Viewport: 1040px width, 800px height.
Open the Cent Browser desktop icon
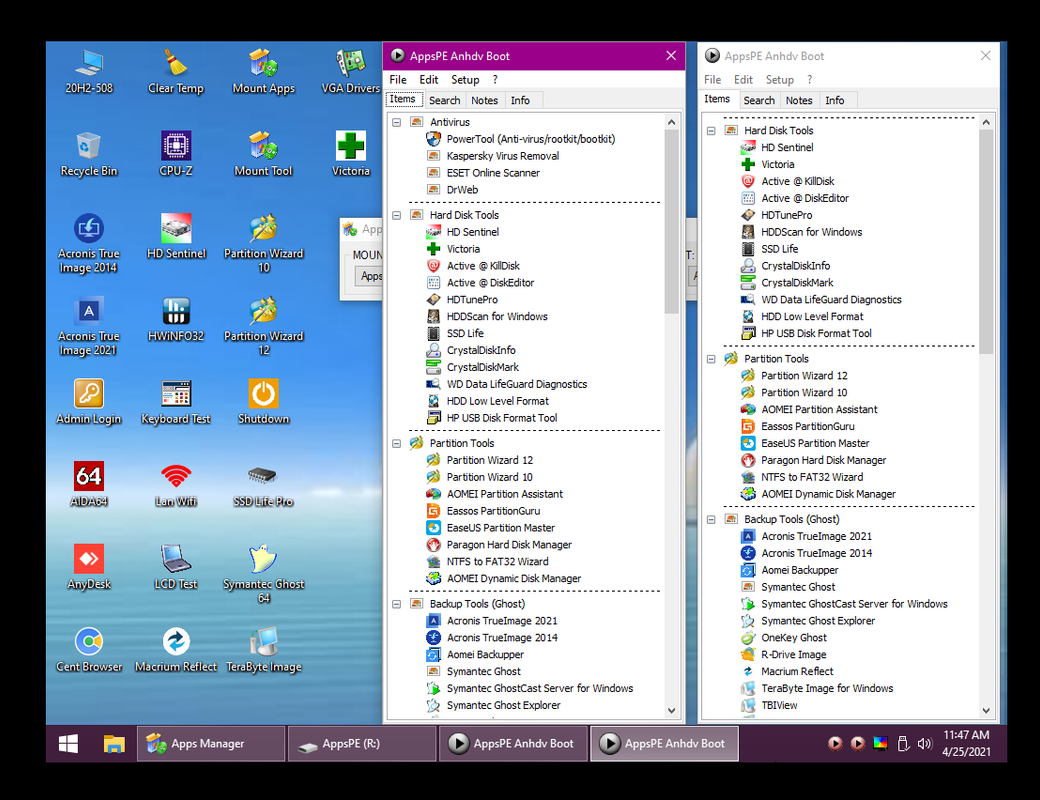coord(89,649)
